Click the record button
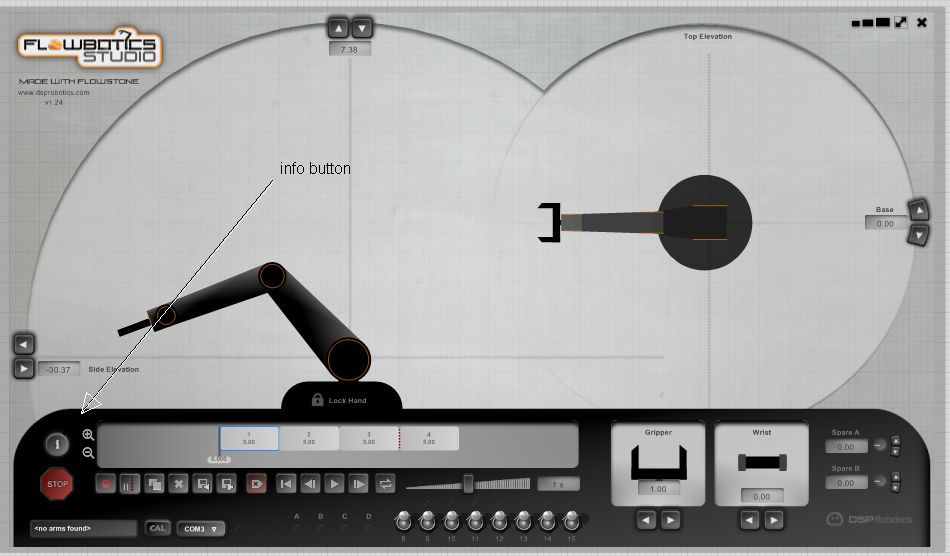 (x=107, y=484)
